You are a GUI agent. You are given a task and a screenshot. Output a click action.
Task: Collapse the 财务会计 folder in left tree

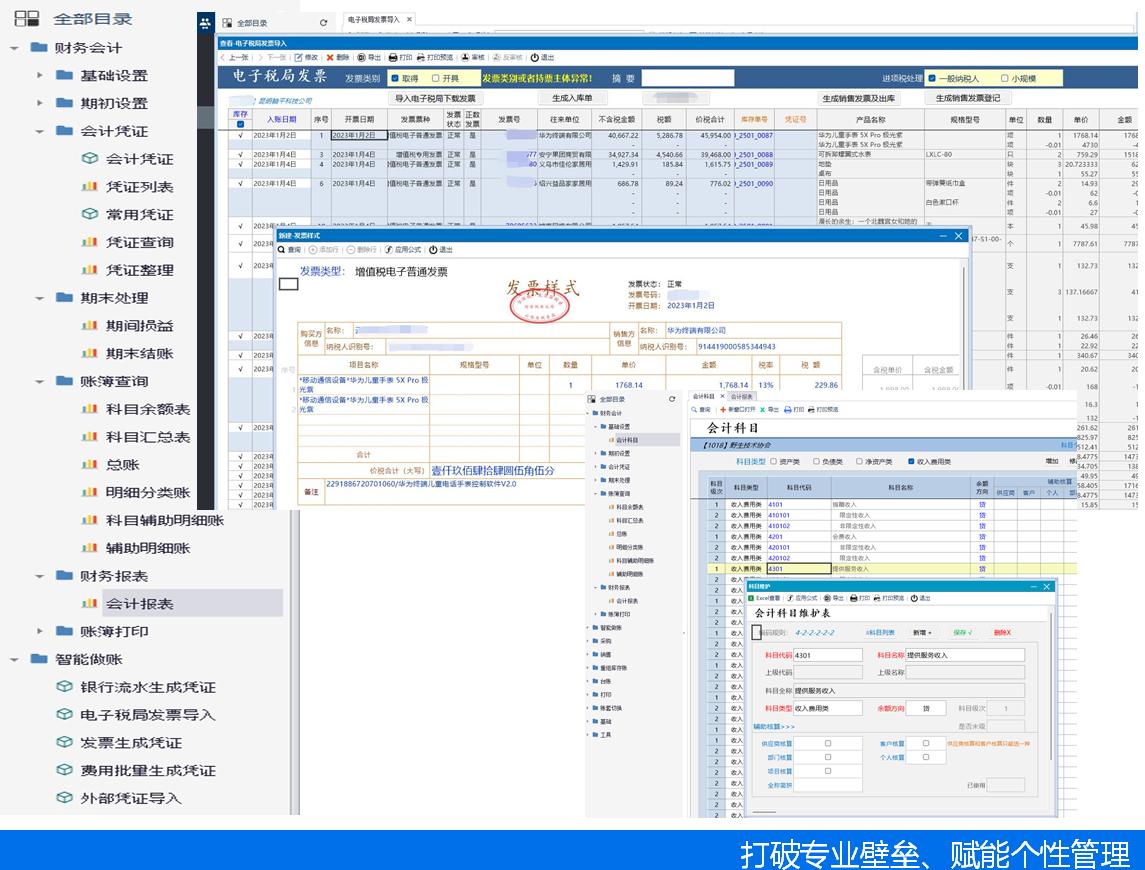14,48
